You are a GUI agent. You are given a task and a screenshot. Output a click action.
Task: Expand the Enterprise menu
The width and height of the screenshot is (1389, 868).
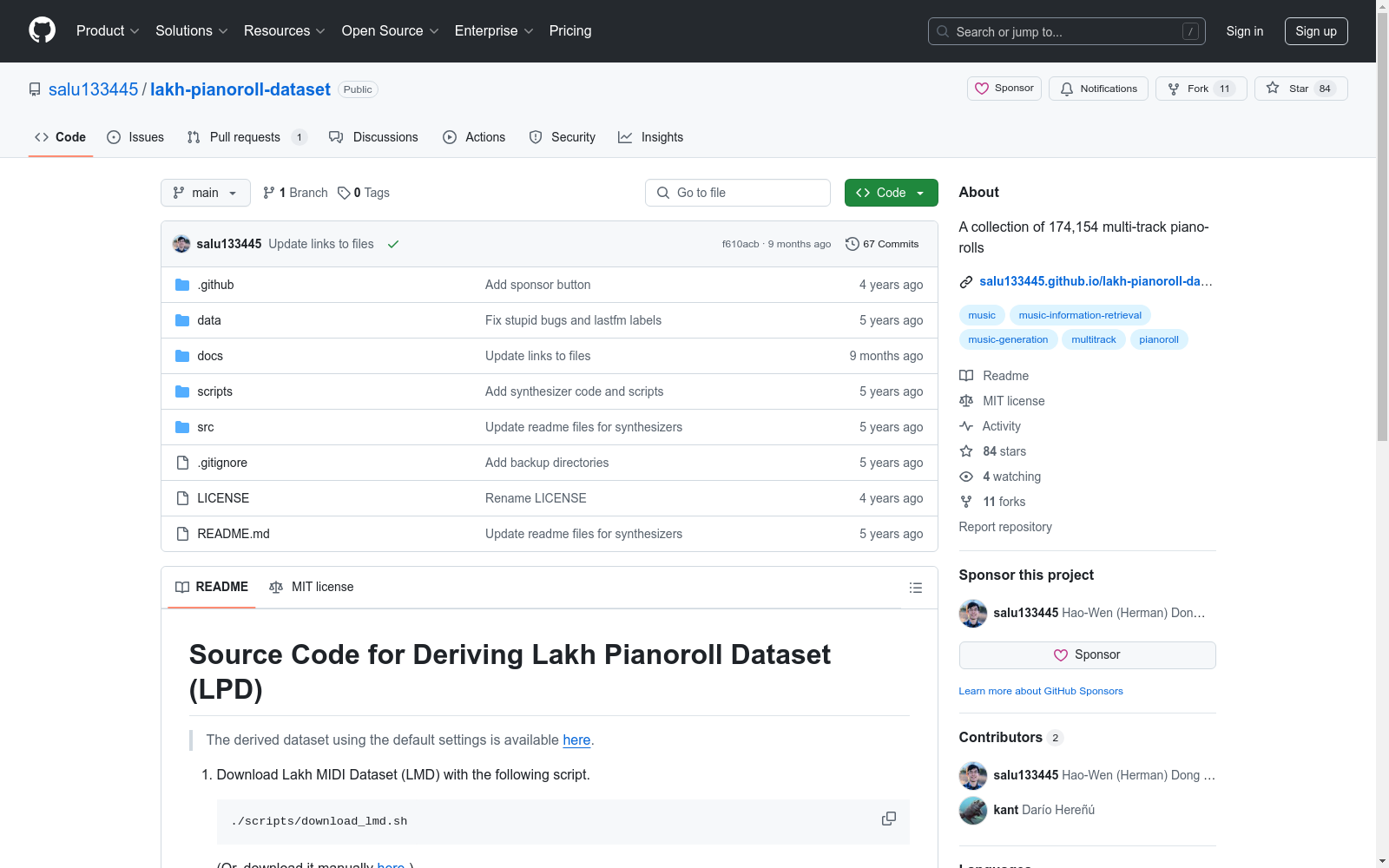pos(494,31)
